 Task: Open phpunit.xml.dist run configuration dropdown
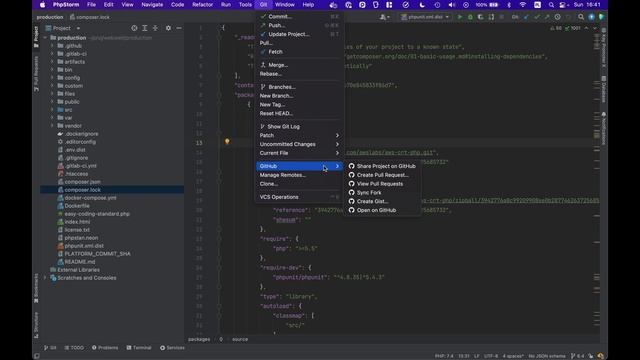pos(425,17)
